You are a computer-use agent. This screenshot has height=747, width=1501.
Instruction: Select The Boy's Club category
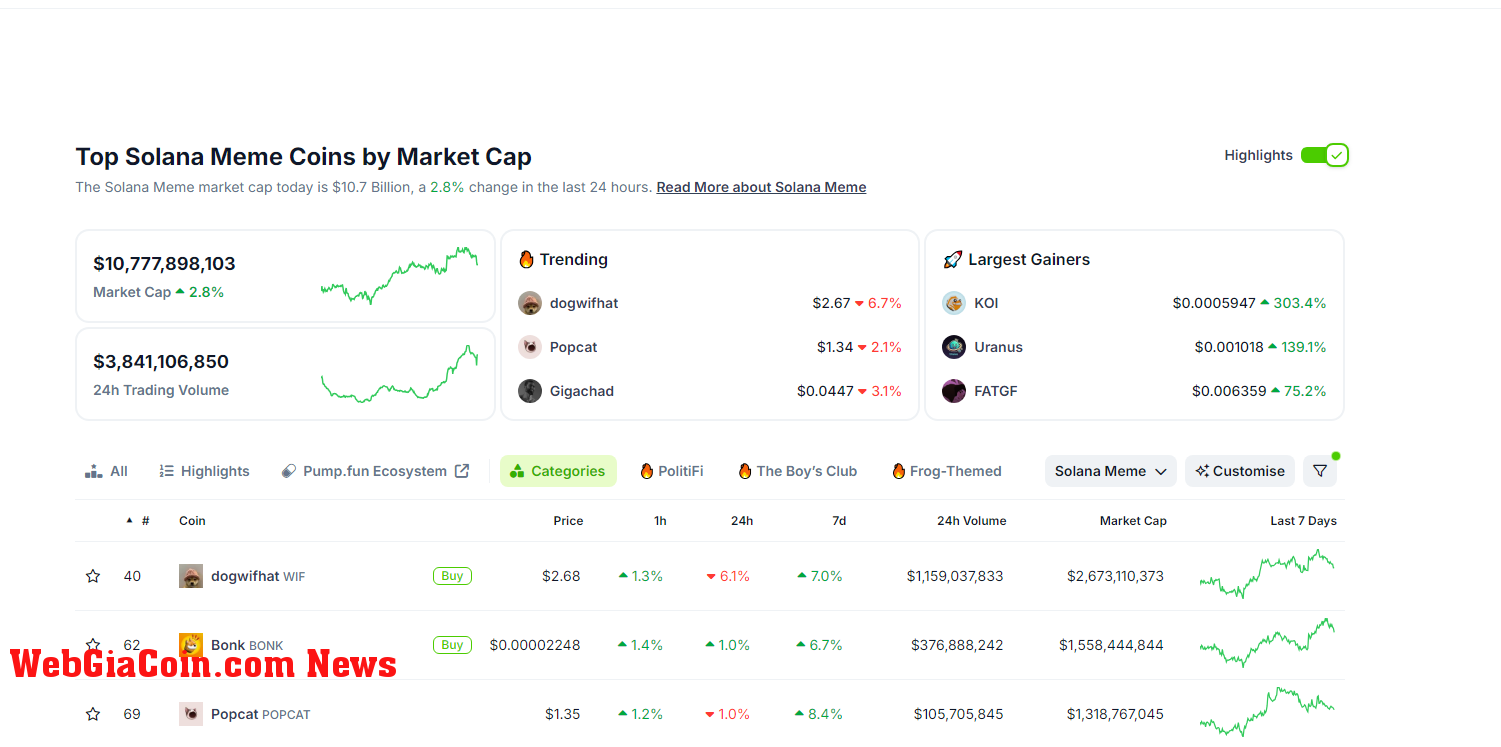798,471
